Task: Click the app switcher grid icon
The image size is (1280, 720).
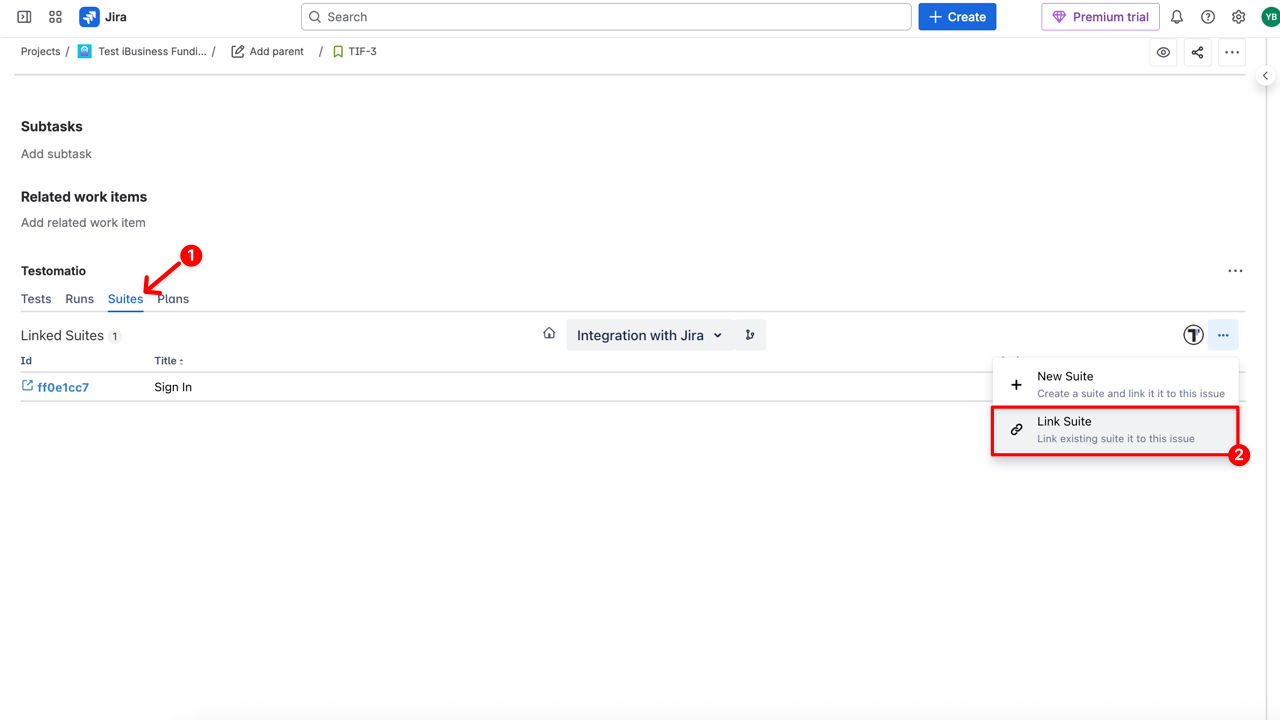Action: click(x=55, y=17)
